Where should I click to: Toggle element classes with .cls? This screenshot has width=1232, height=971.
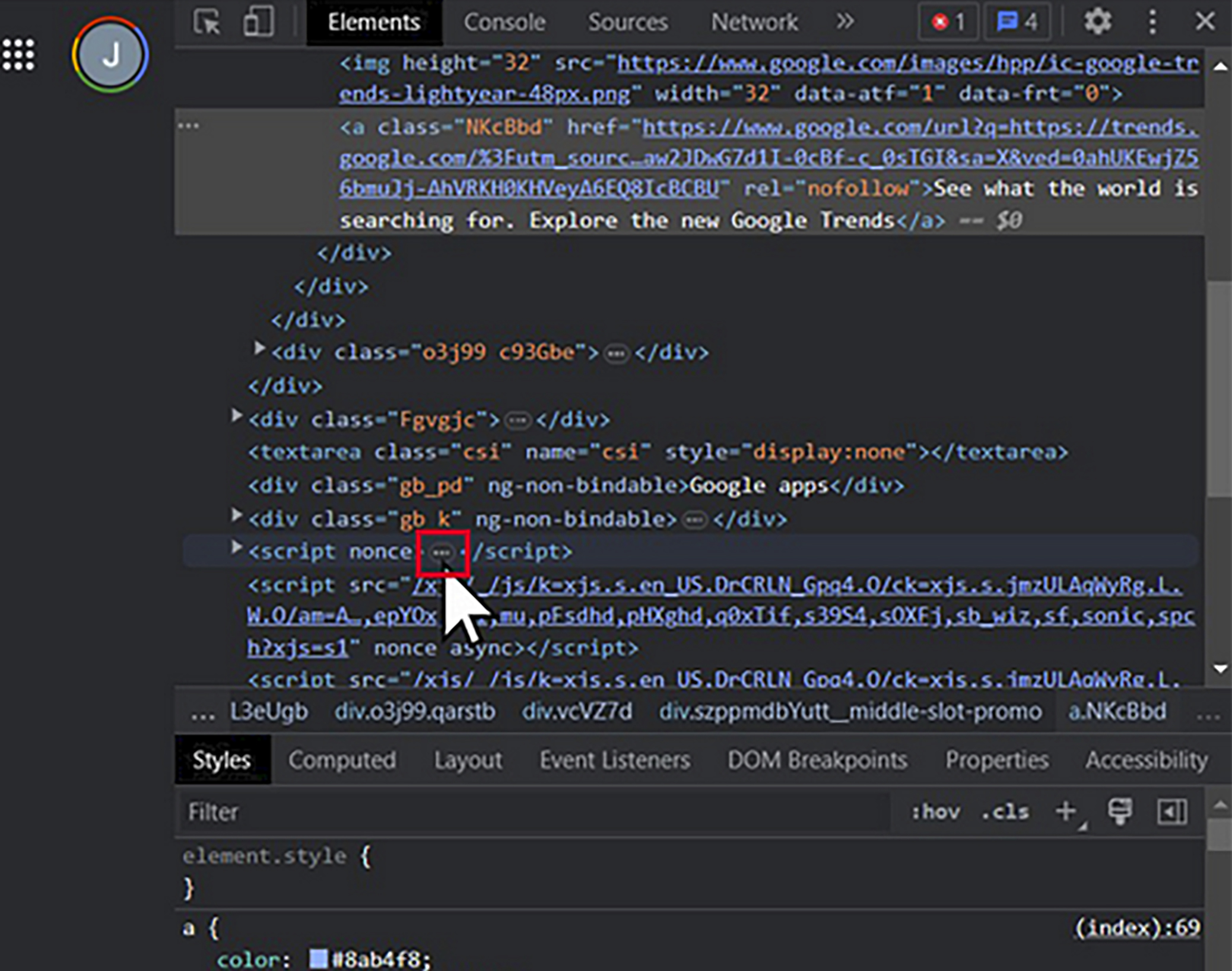pos(1005,811)
